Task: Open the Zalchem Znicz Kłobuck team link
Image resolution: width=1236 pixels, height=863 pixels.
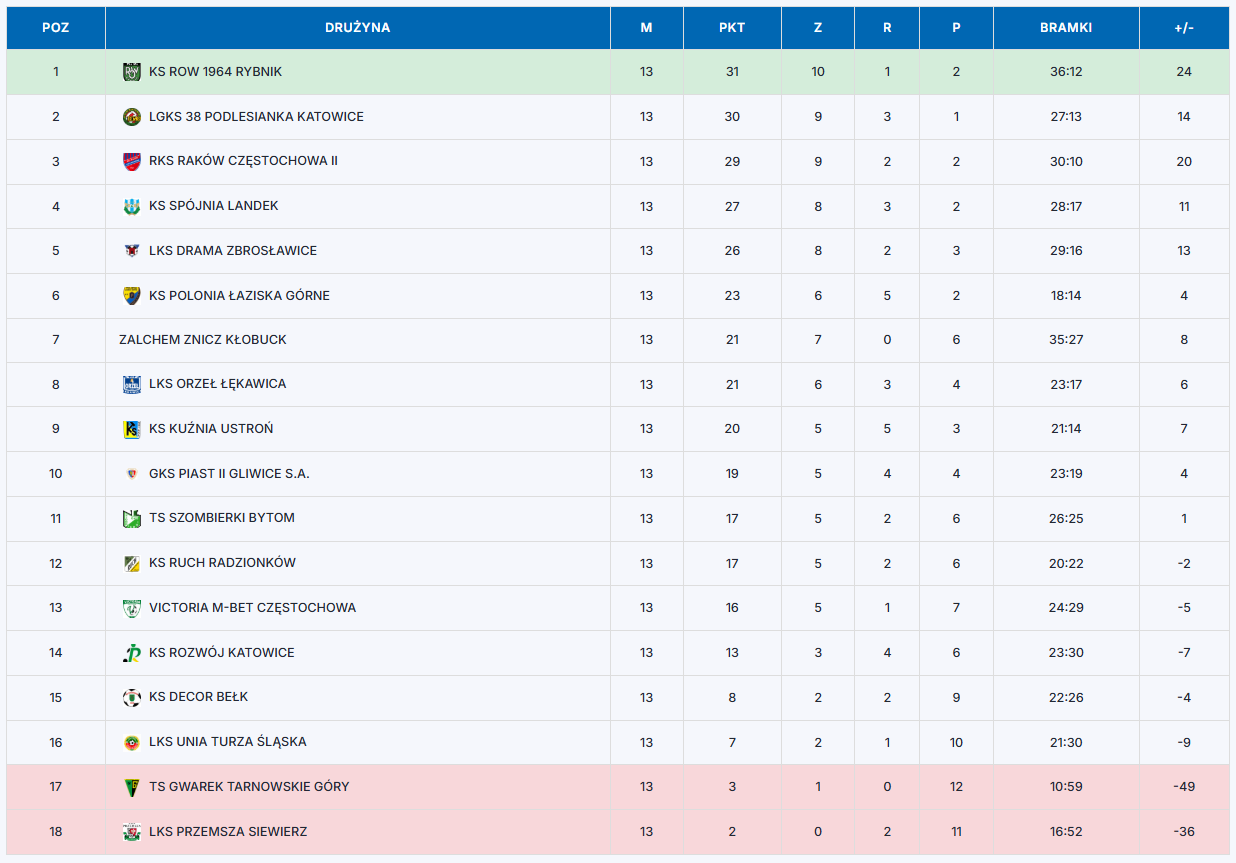Action: [x=203, y=340]
